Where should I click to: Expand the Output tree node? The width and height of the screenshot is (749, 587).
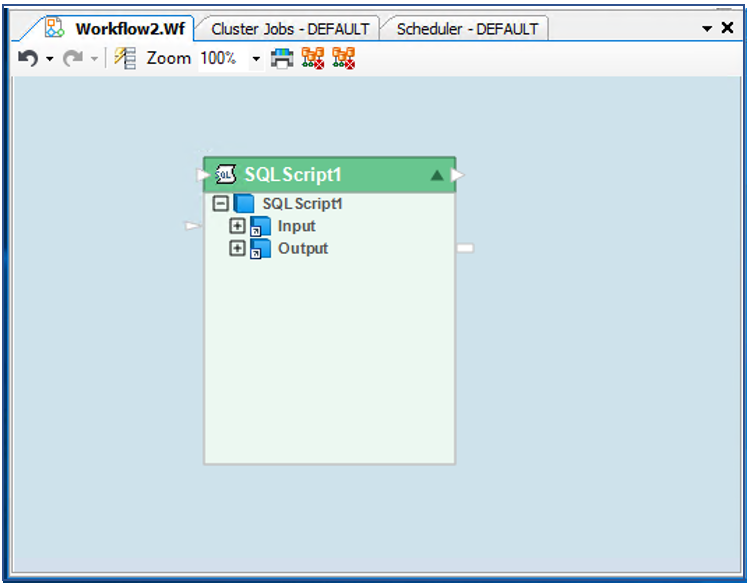pyautogui.click(x=237, y=249)
